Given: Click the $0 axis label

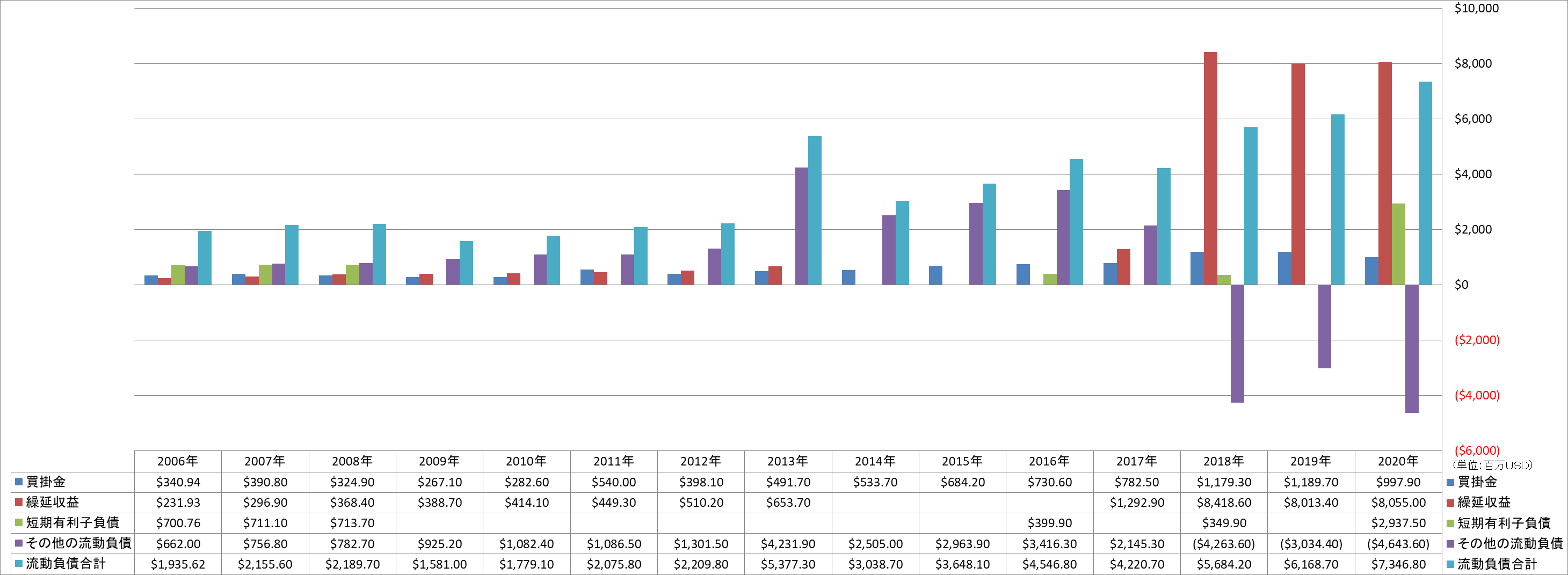Looking at the screenshot, I should tap(1461, 285).
